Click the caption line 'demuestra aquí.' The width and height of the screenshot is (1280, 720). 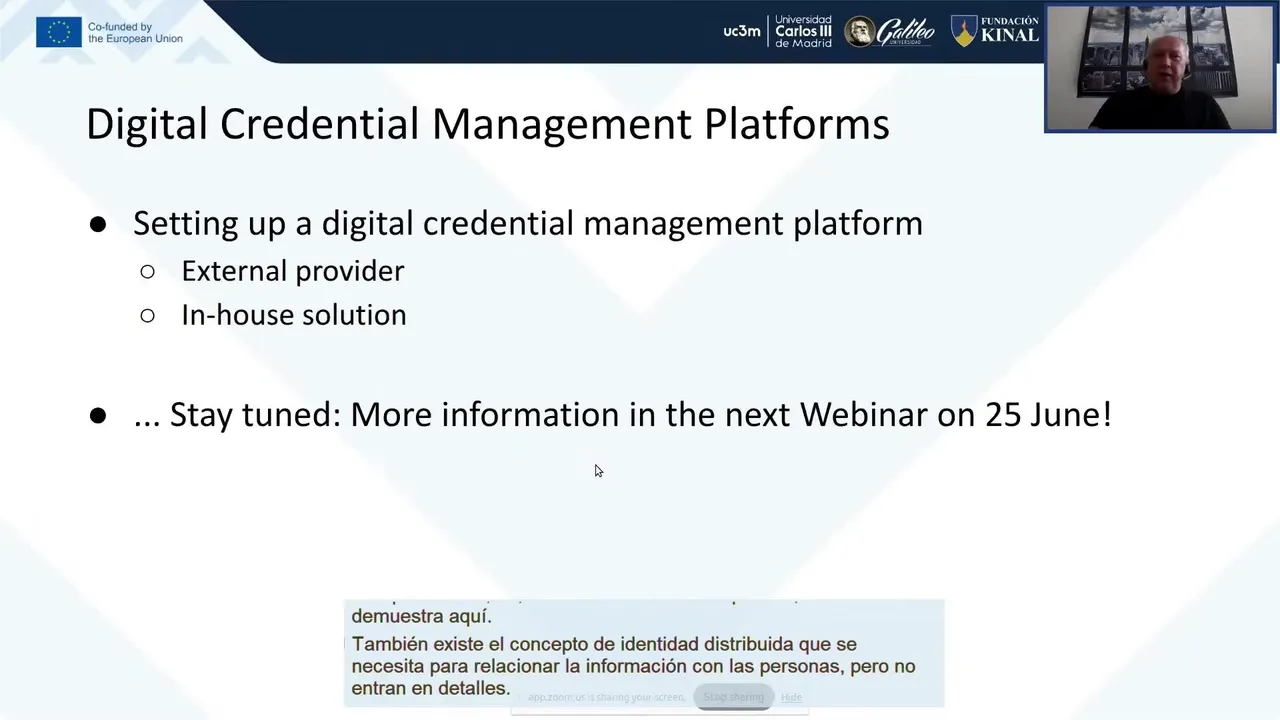click(421, 616)
